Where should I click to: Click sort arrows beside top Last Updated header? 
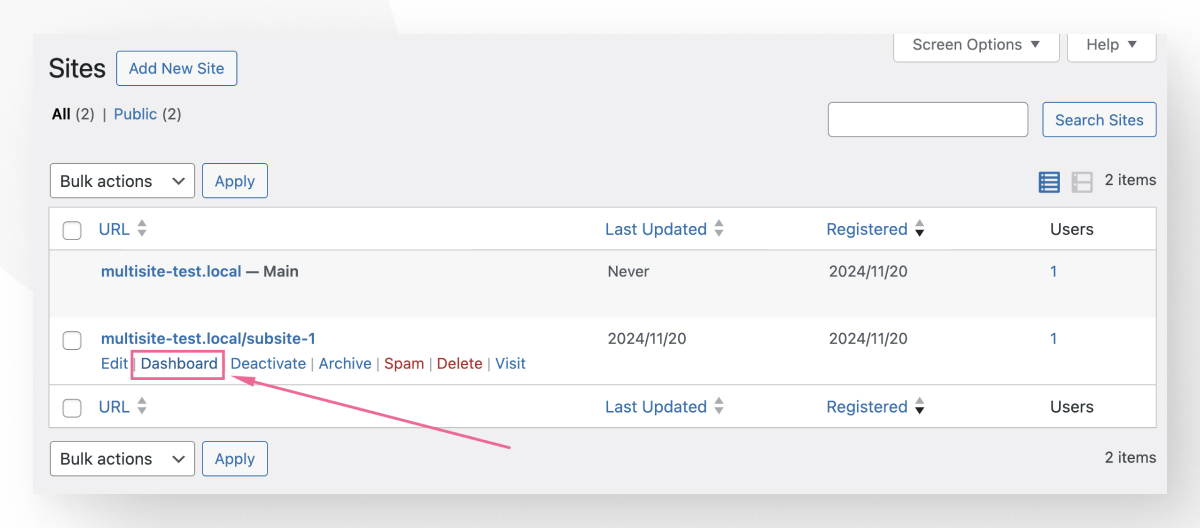(x=719, y=229)
